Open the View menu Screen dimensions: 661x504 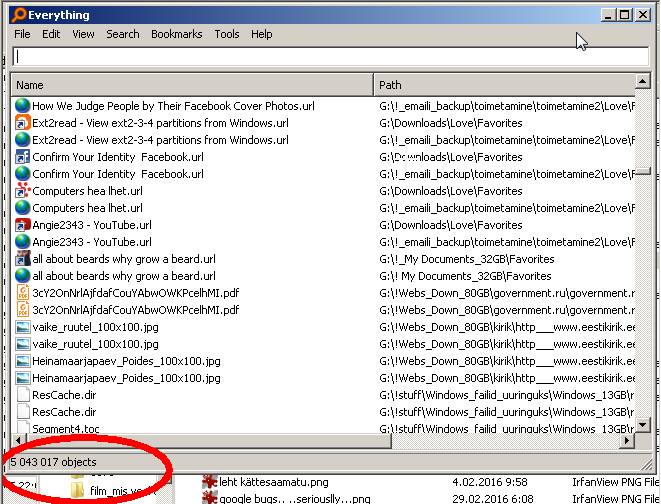83,34
